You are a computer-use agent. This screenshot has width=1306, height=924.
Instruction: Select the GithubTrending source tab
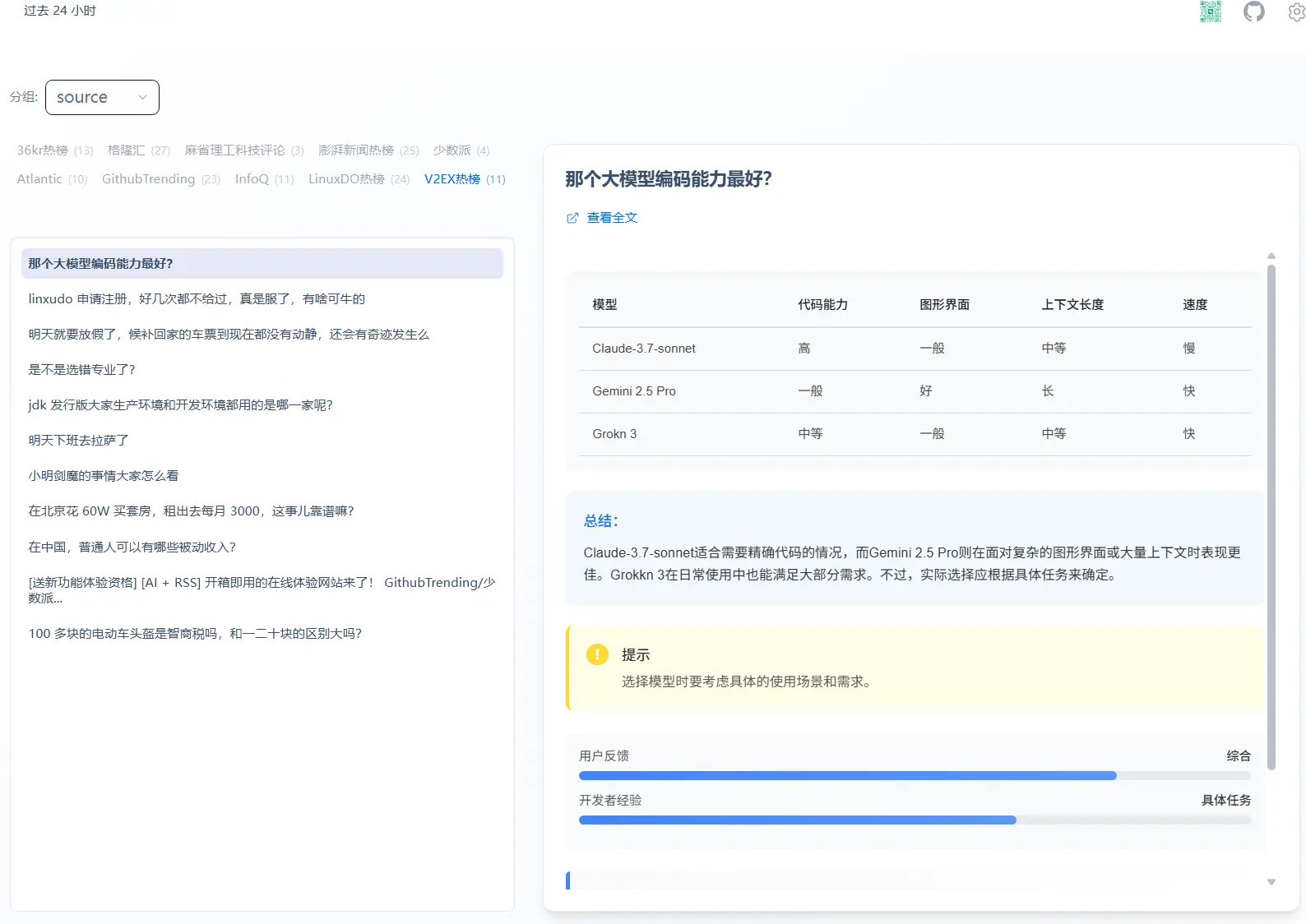click(161, 179)
